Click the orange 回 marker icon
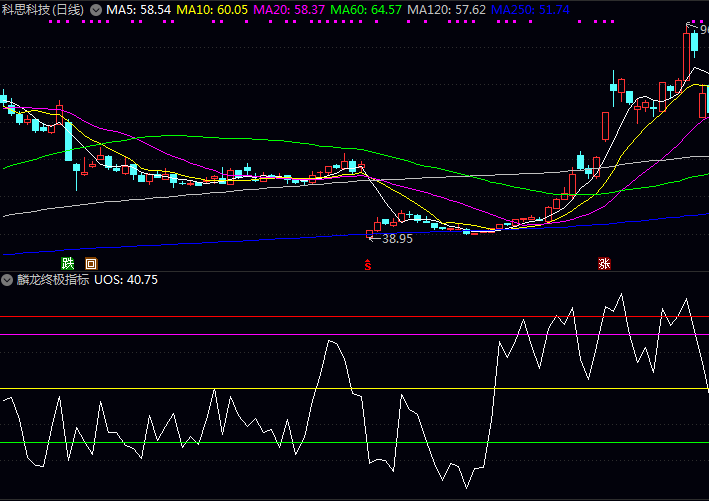The image size is (709, 501). [x=91, y=264]
